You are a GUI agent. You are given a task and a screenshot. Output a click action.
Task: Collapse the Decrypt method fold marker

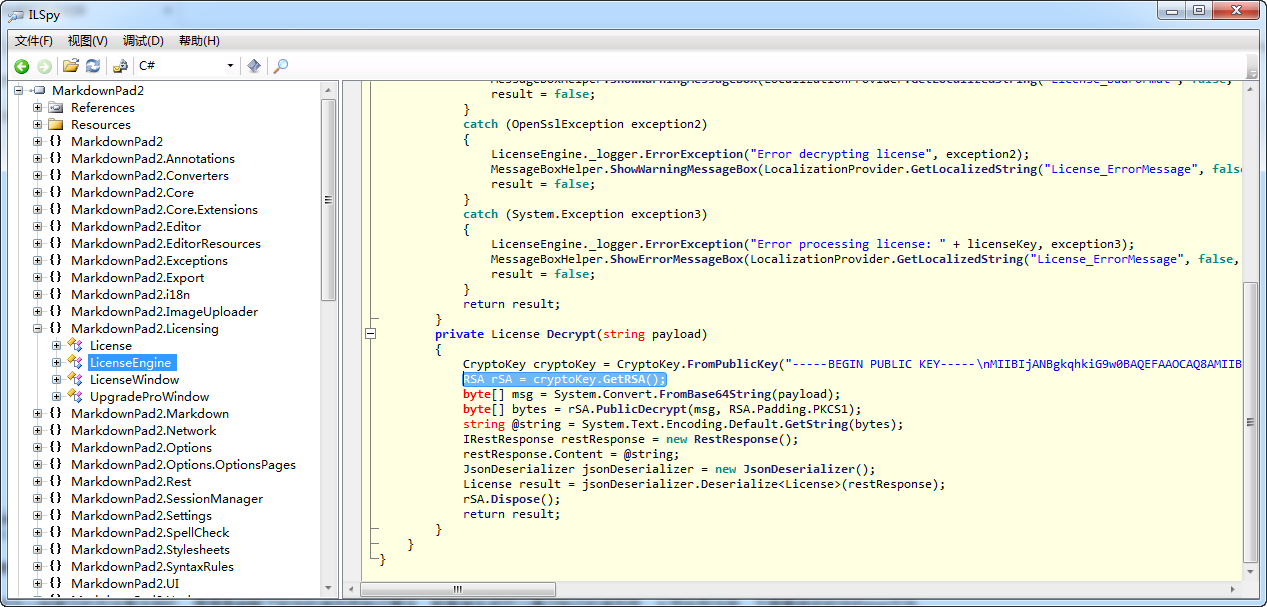(370, 334)
